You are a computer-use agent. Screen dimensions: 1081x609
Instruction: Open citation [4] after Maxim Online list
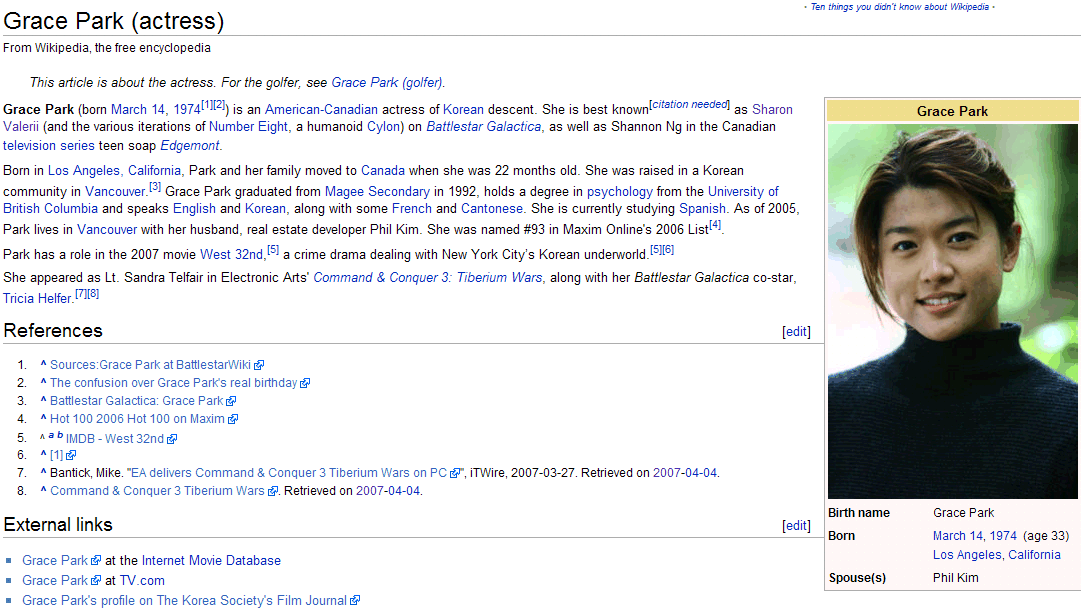point(715,225)
